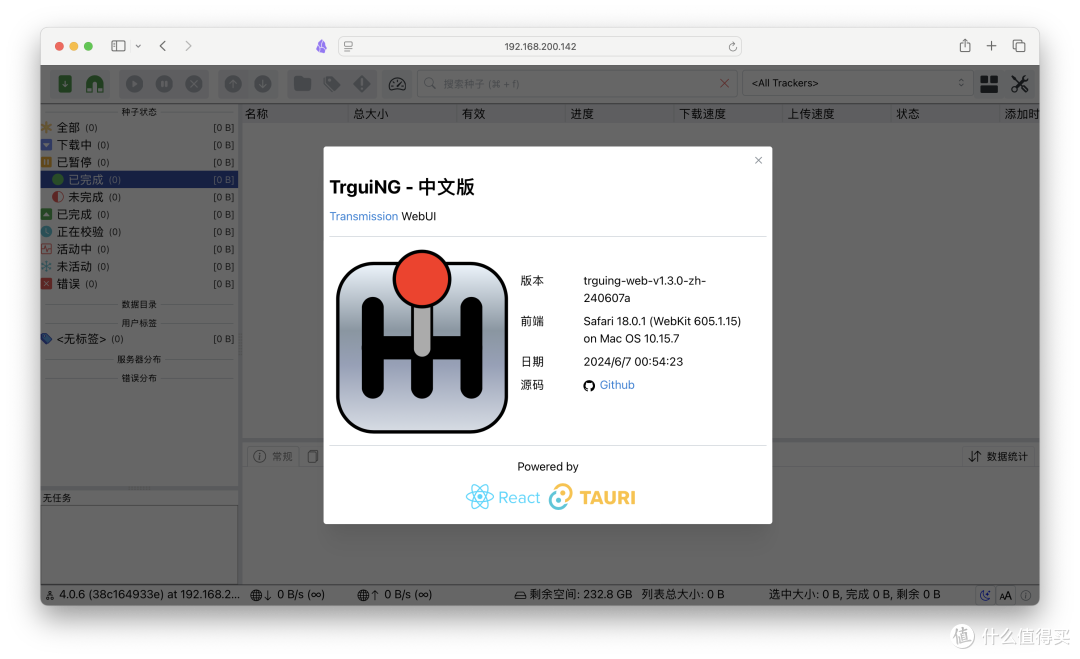Click the add magnet link icon
The height and width of the screenshot is (659, 1080).
94,84
